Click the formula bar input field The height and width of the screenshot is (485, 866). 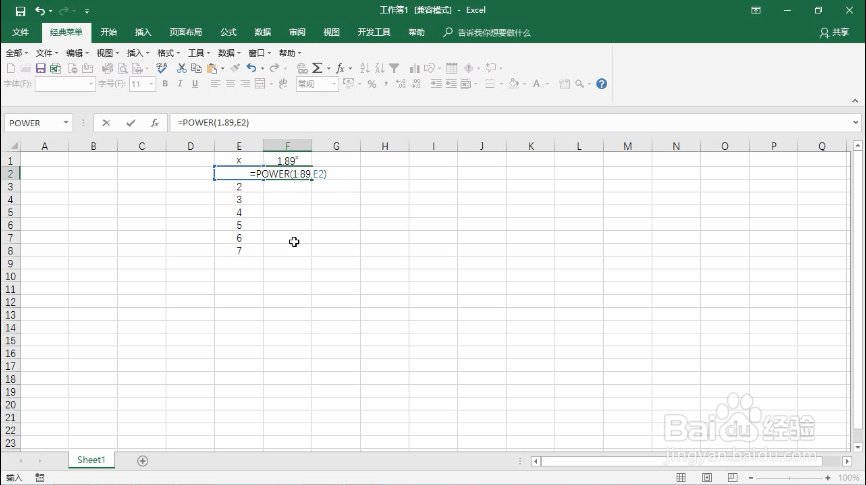[511, 123]
